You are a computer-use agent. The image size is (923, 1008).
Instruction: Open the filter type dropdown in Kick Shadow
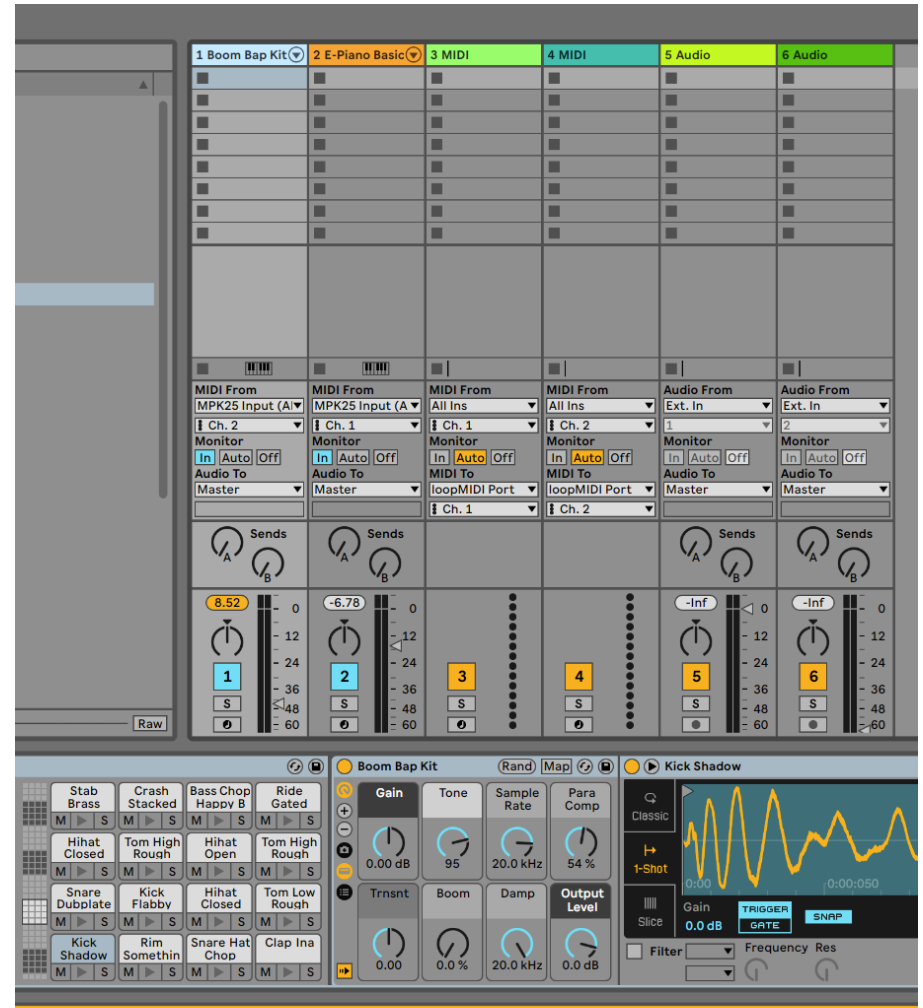pos(710,951)
